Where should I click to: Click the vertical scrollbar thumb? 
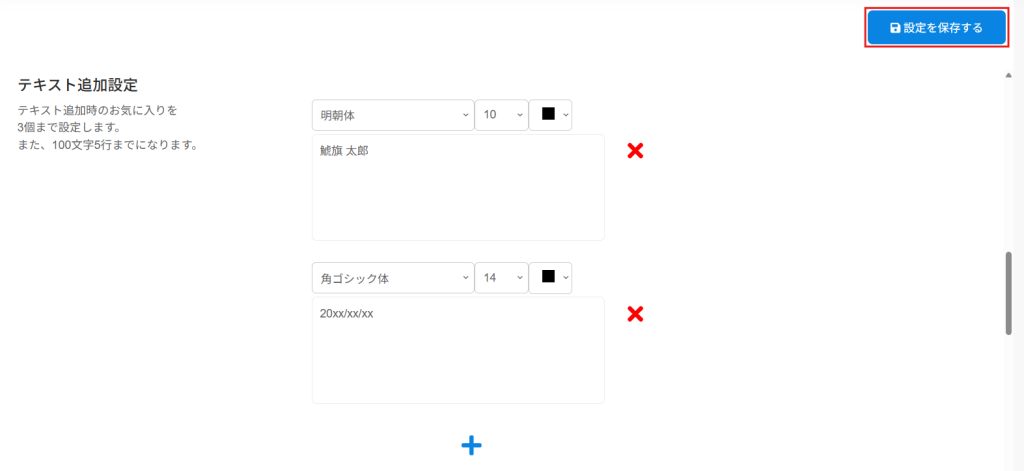pyautogui.click(x=1009, y=293)
